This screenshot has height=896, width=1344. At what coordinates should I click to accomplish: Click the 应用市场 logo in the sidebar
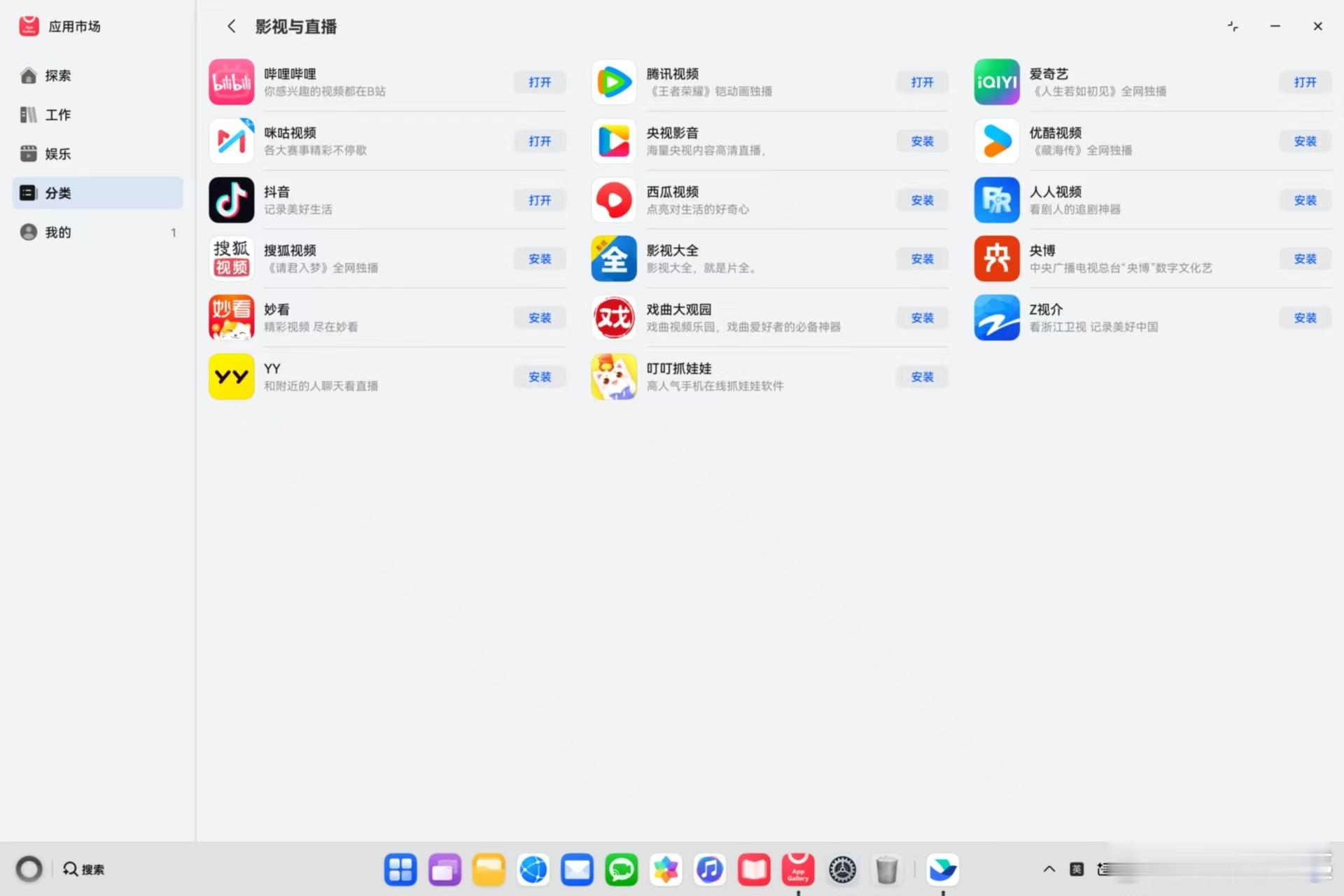29,26
